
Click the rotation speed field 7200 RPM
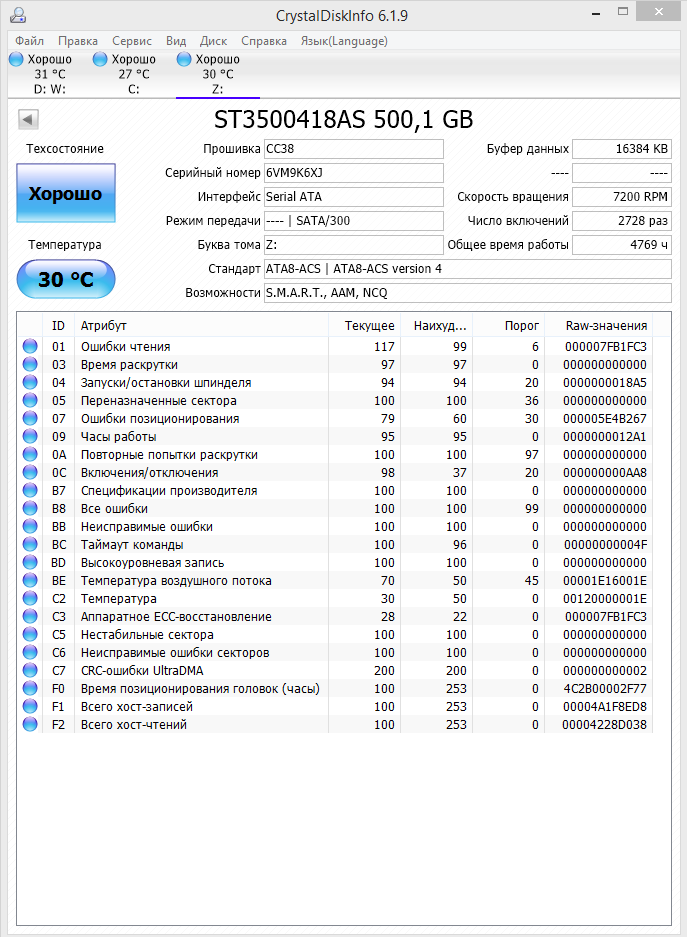(x=622, y=197)
